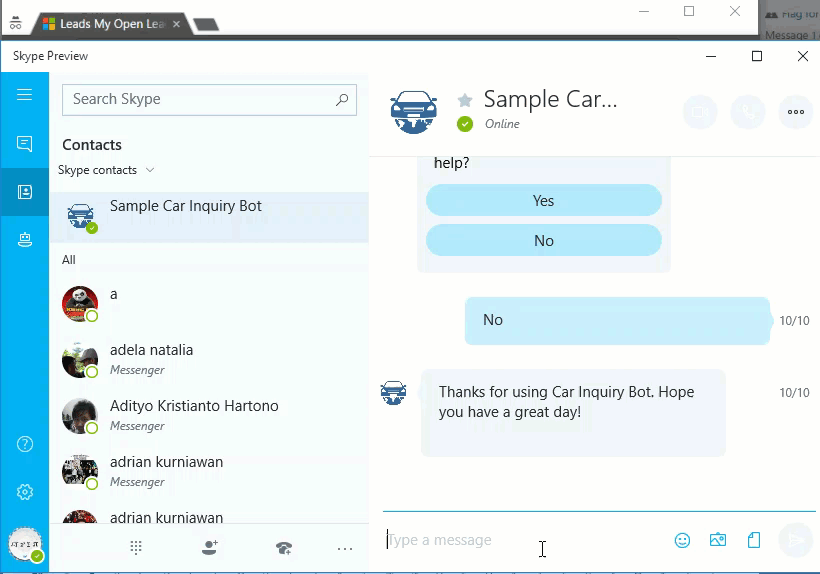Select the Contacts sidebar icon
The height and width of the screenshot is (574, 820).
25,191
